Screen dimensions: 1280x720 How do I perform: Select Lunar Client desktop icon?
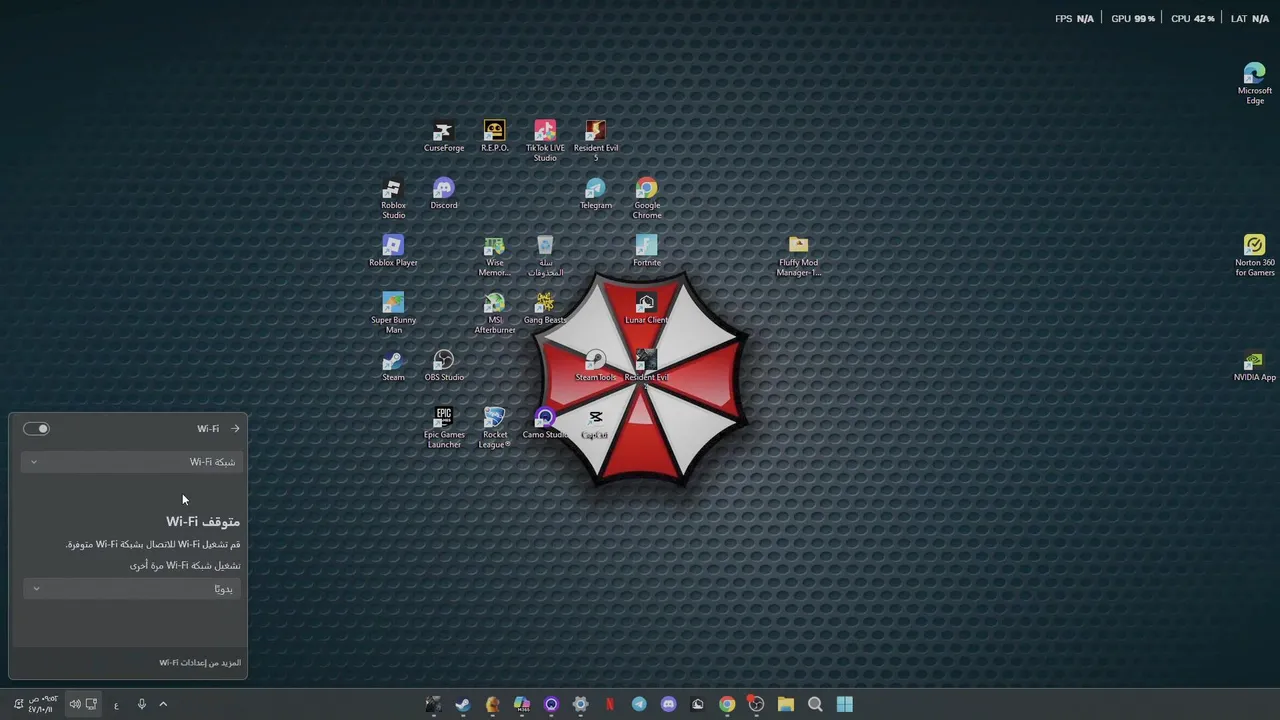tap(646, 308)
